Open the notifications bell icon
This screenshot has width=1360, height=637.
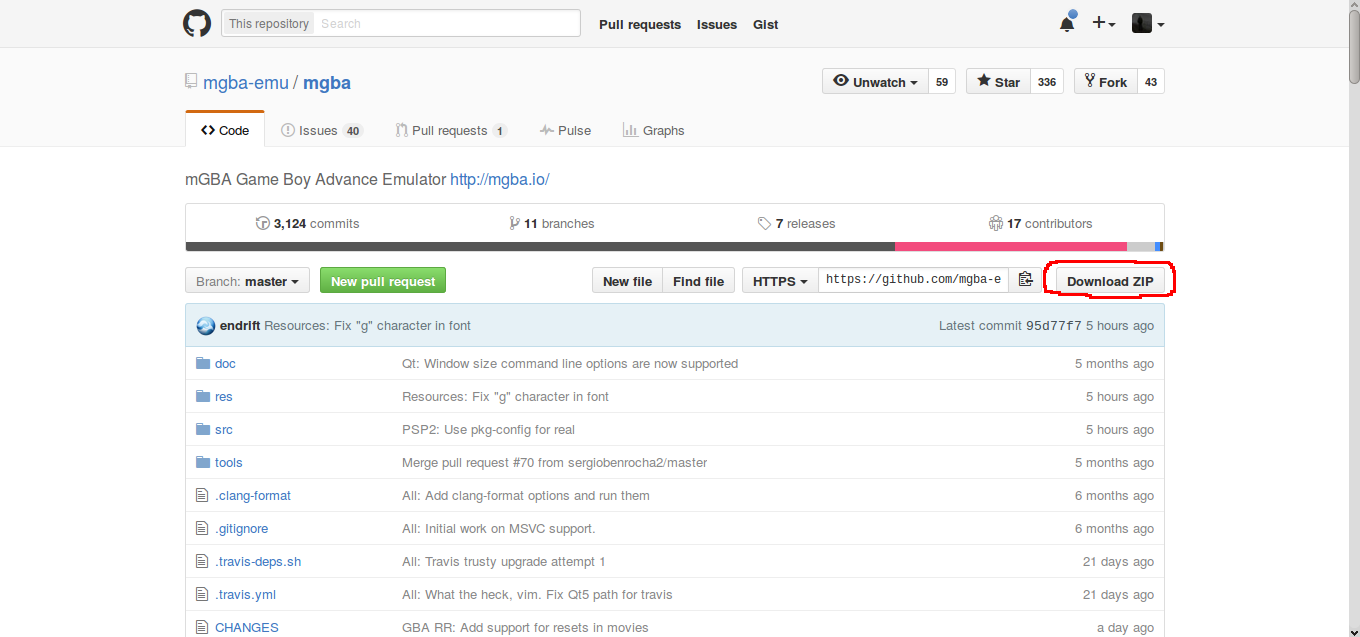[x=1067, y=23]
